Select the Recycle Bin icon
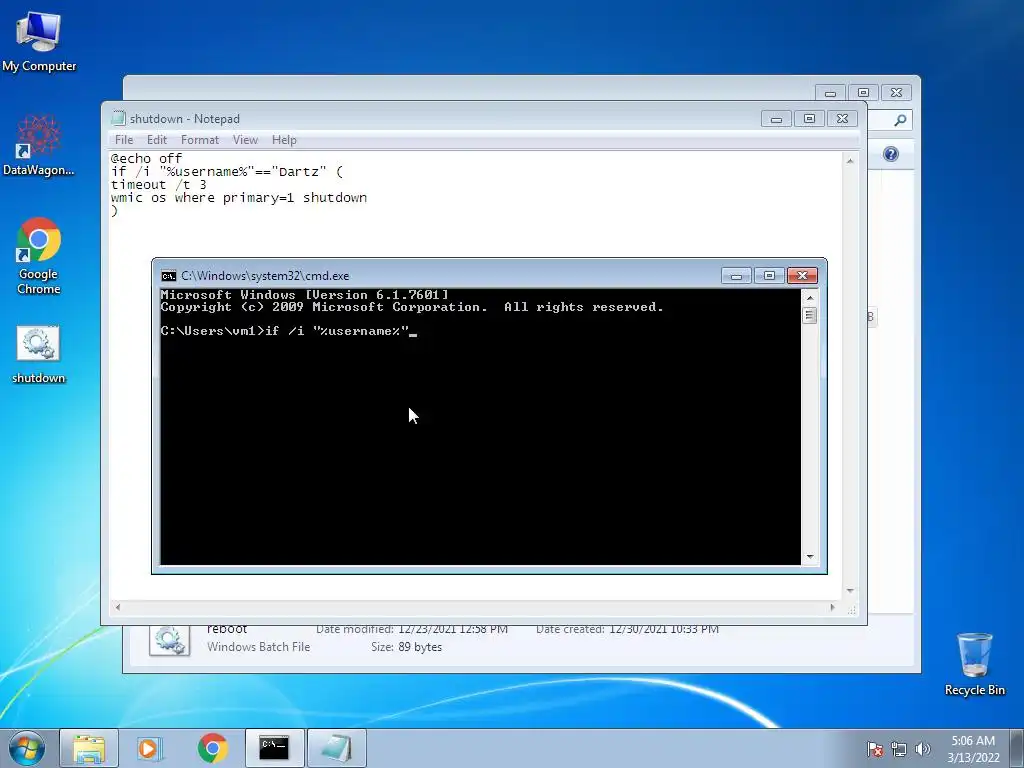Screen dimensions: 1024x768 [974, 664]
